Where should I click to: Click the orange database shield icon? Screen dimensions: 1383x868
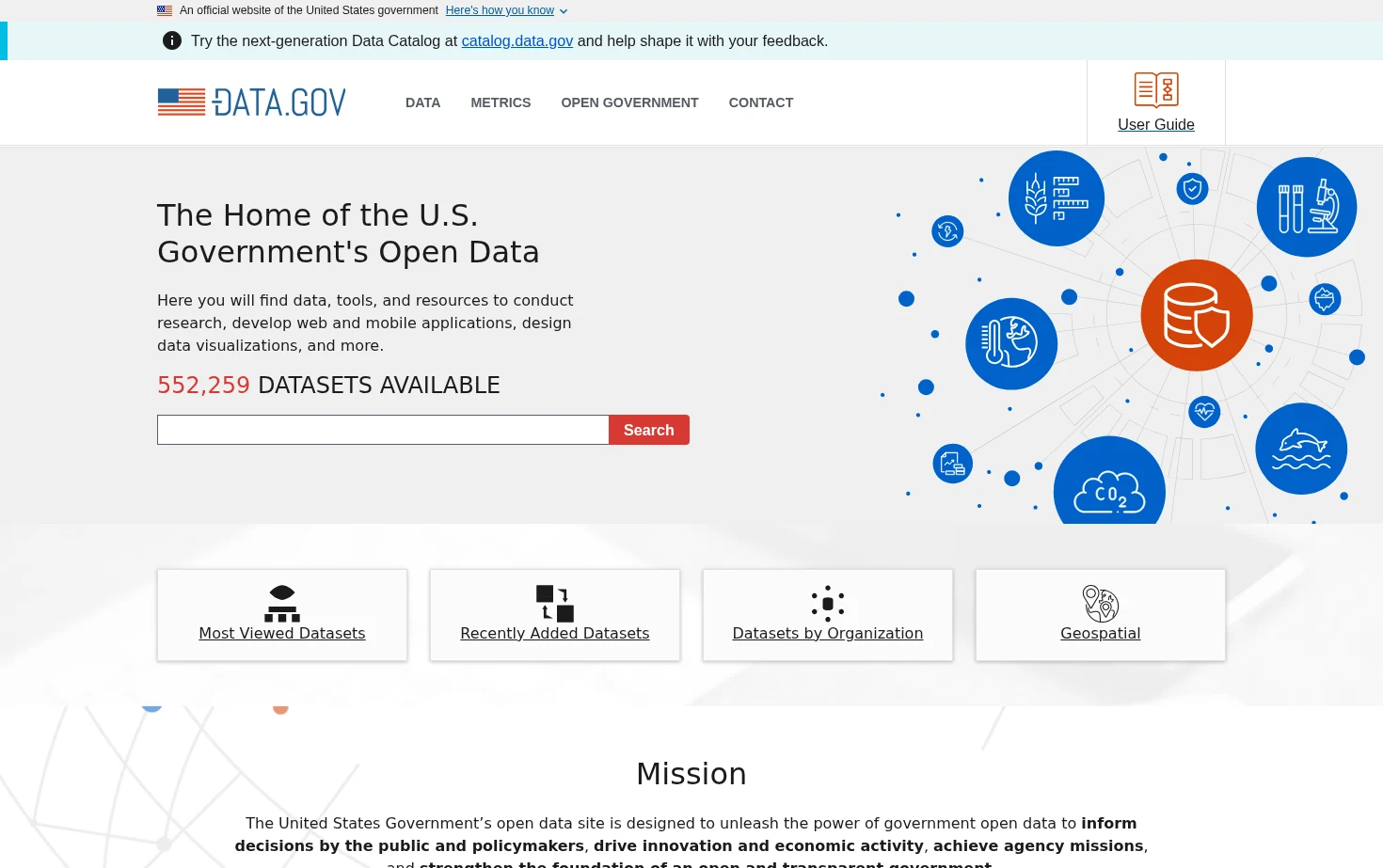pos(1197,315)
